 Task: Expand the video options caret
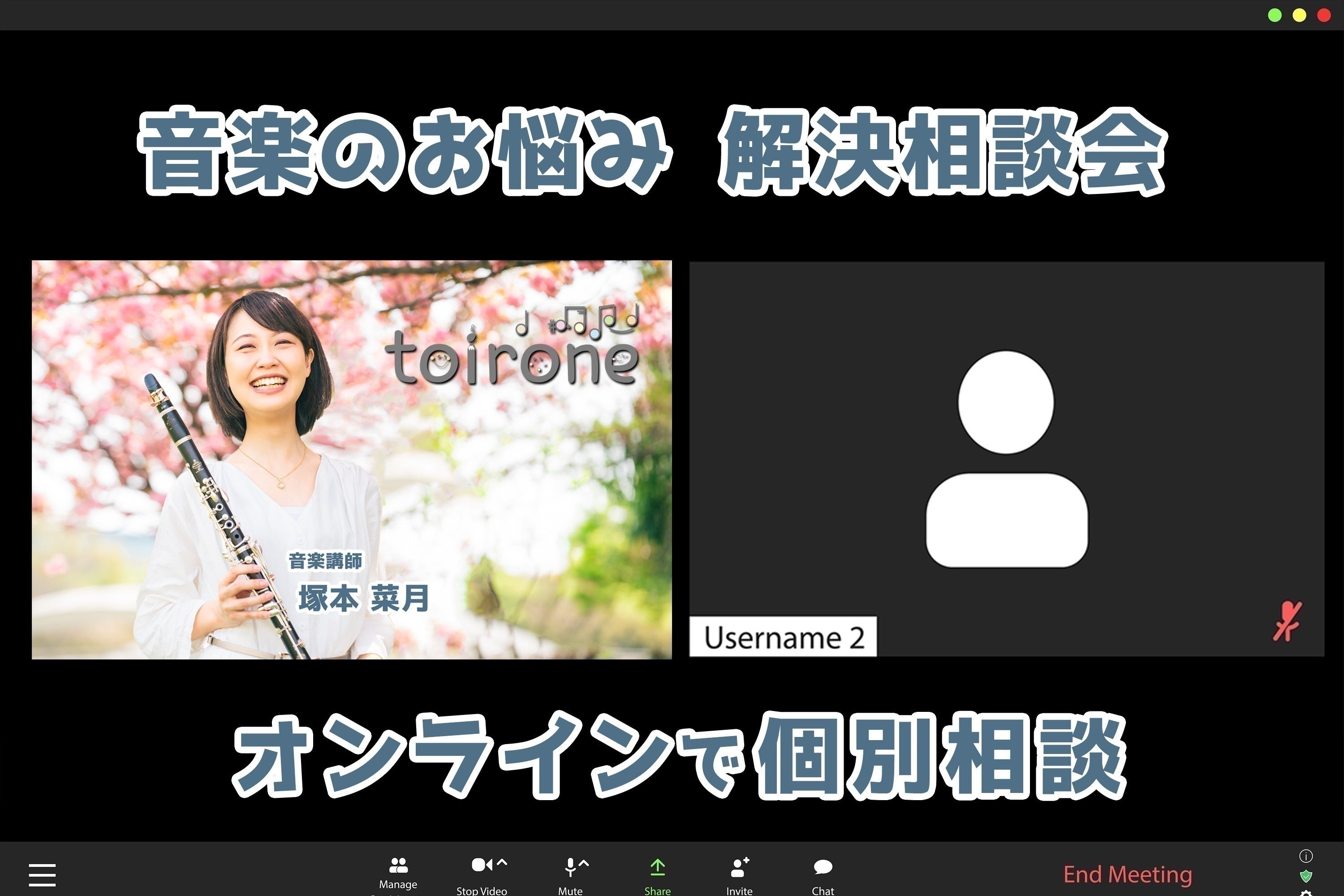click(502, 863)
